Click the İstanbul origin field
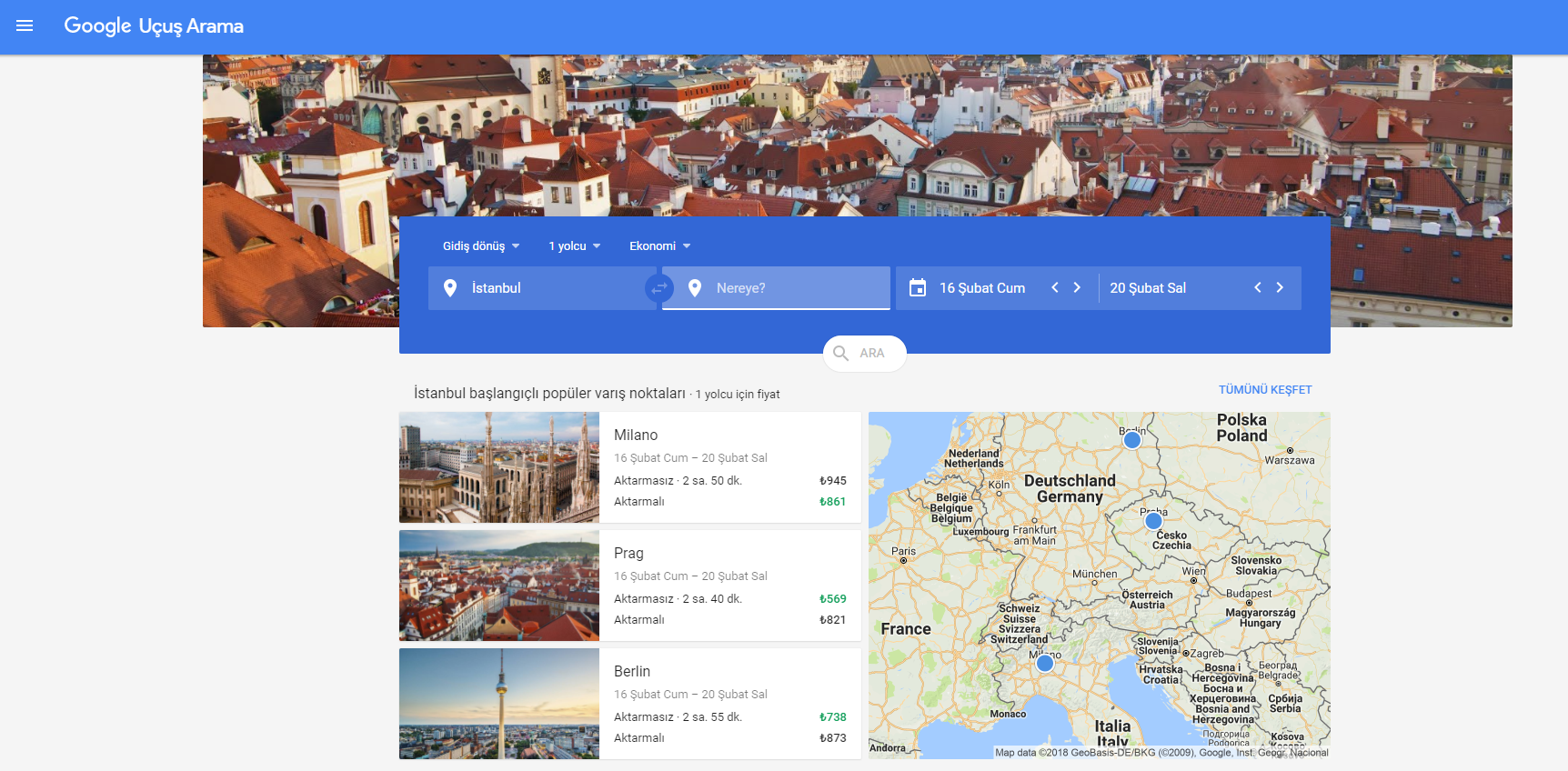 click(x=542, y=288)
